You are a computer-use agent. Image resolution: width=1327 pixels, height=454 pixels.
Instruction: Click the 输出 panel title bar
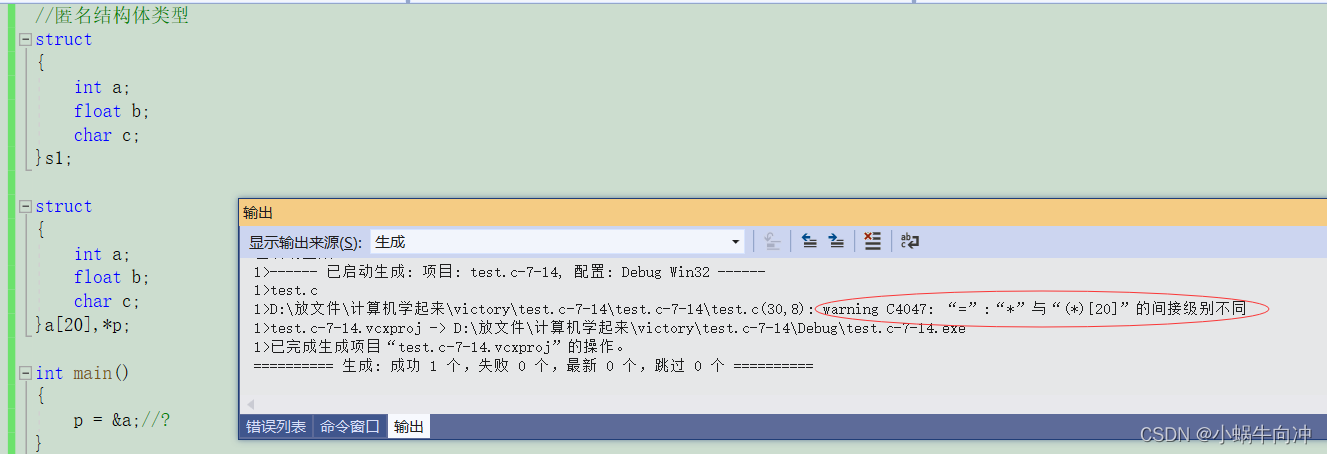pyautogui.click(x=783, y=212)
